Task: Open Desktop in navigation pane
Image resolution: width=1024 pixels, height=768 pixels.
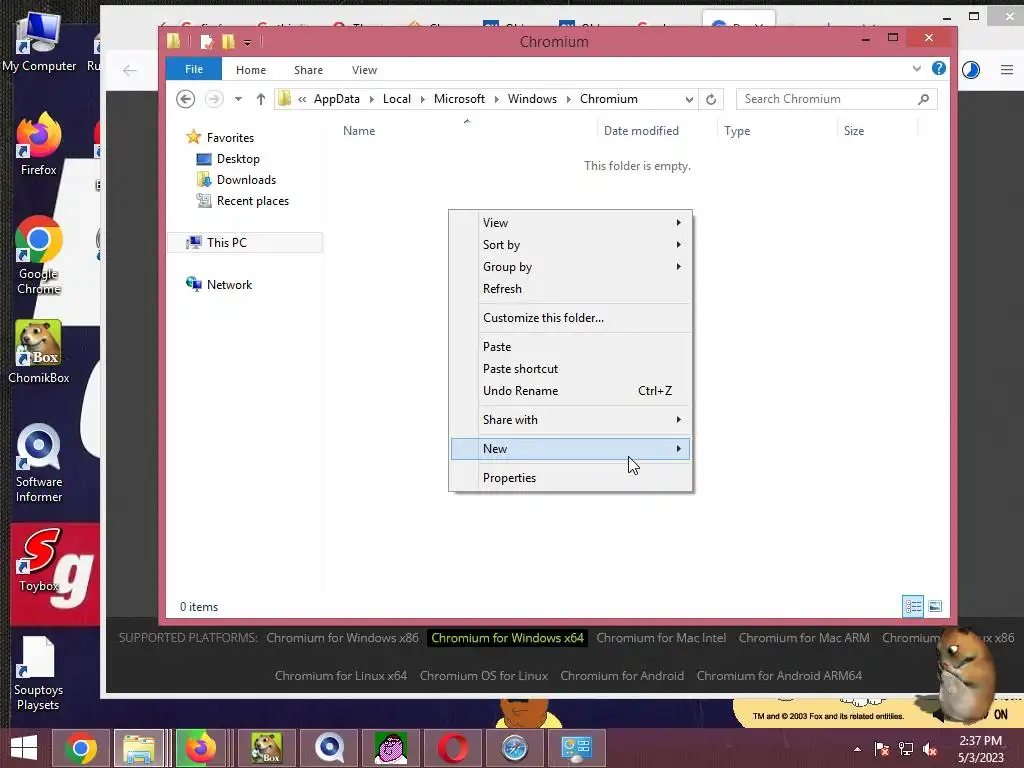Action: [x=238, y=159]
